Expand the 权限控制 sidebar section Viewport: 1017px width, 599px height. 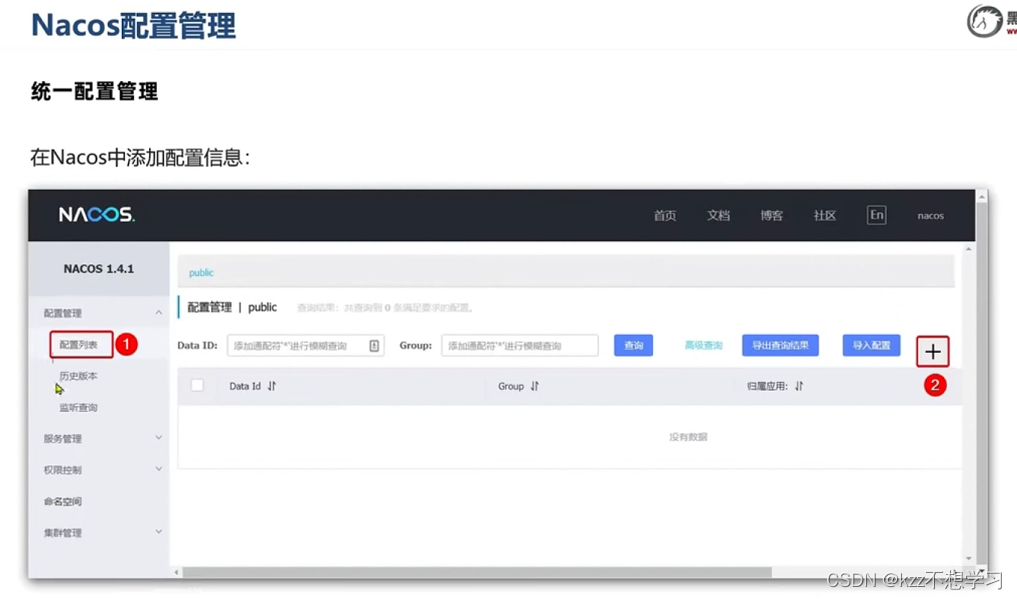(x=158, y=469)
